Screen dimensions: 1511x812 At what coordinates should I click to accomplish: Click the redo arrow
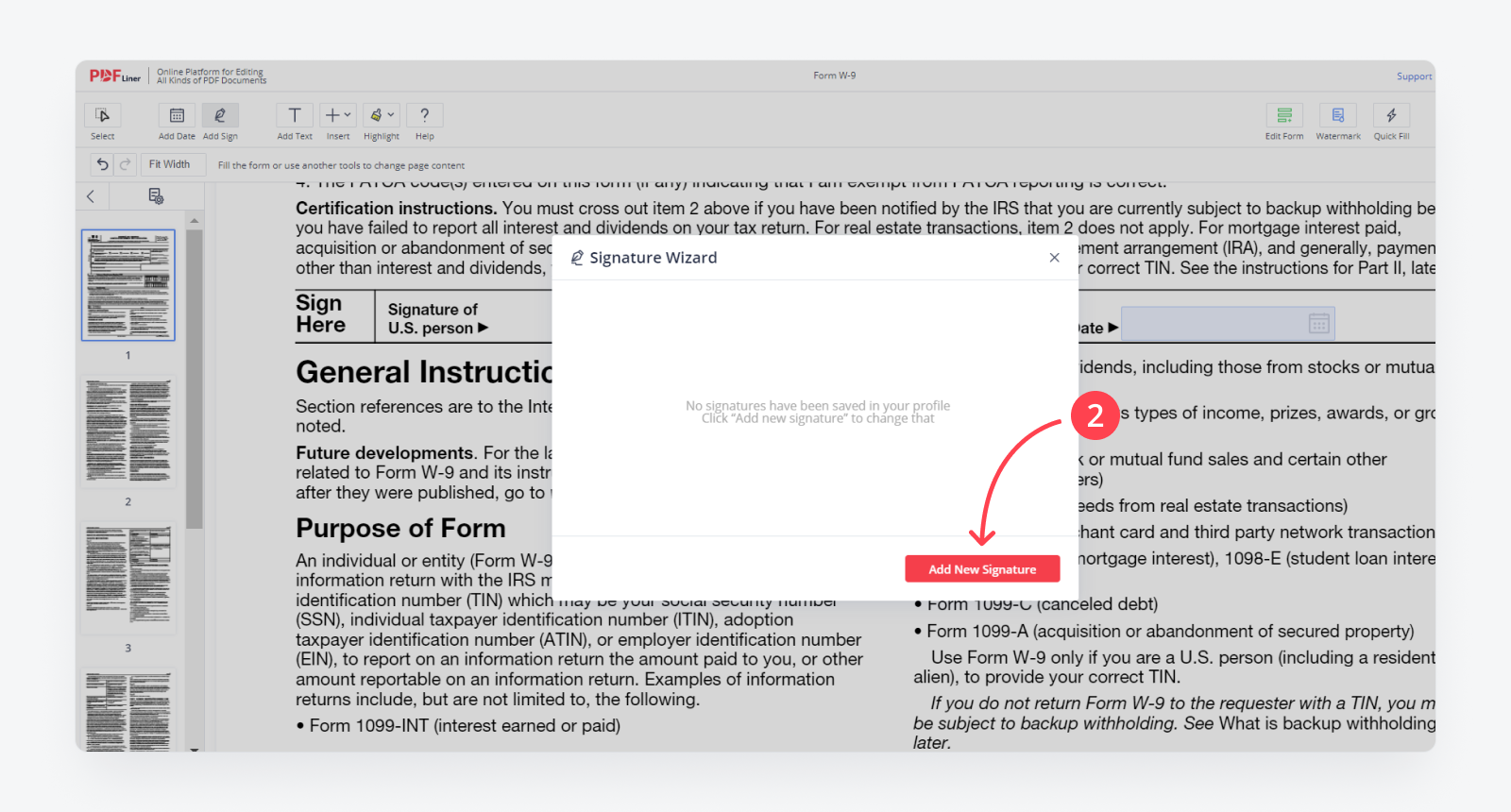click(x=126, y=164)
